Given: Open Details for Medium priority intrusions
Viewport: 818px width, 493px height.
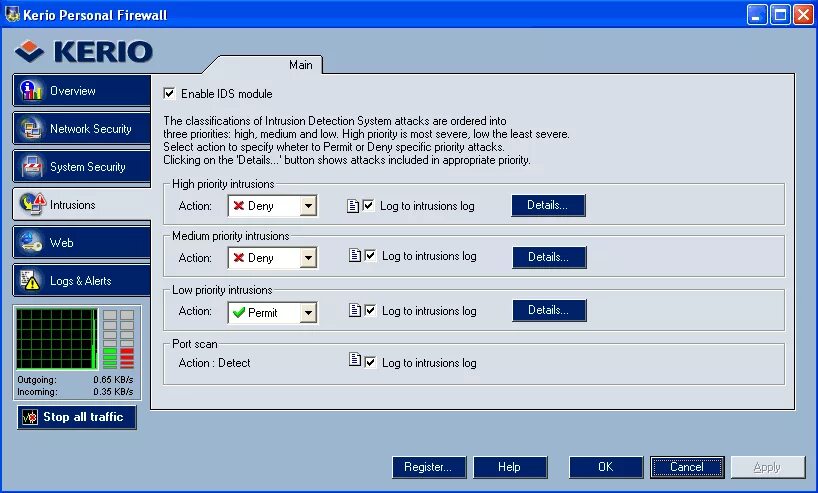Looking at the screenshot, I should [x=549, y=257].
